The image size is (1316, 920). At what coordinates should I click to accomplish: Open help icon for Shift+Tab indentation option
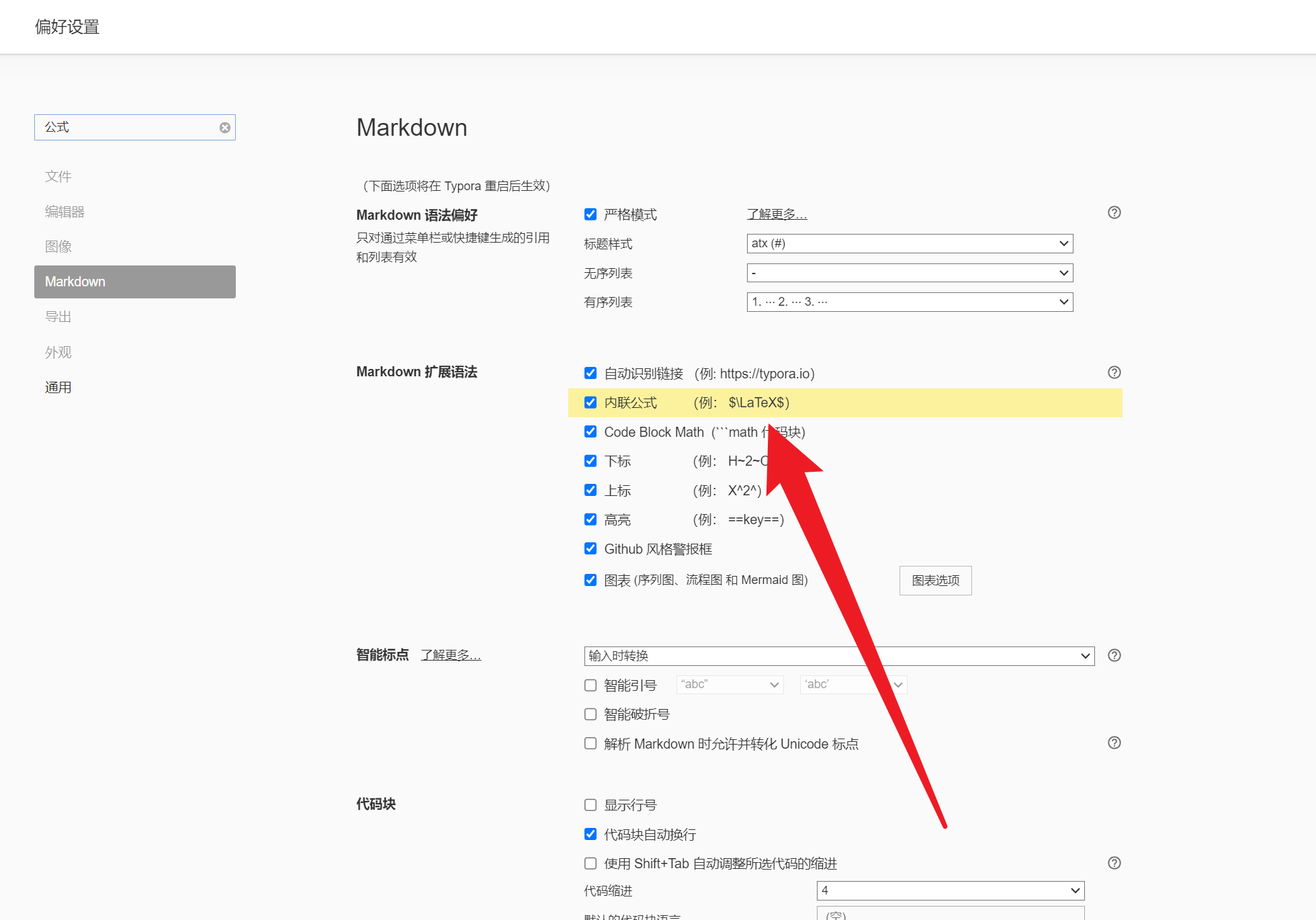pos(1114,863)
